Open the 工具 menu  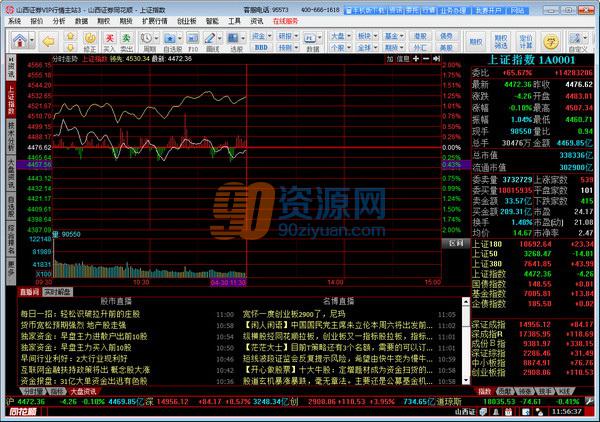click(234, 21)
